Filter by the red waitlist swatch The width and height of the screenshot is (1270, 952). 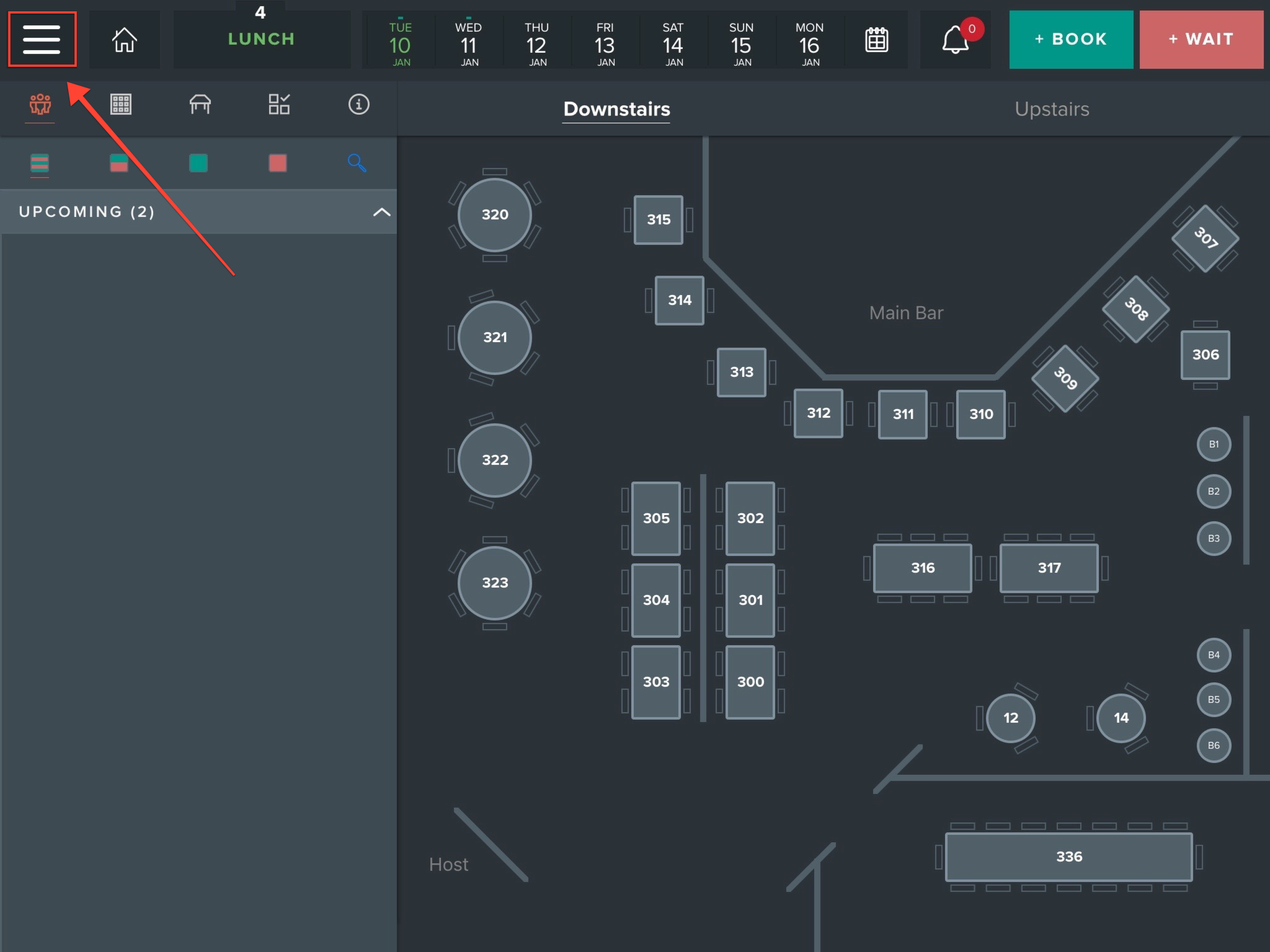coord(277,163)
